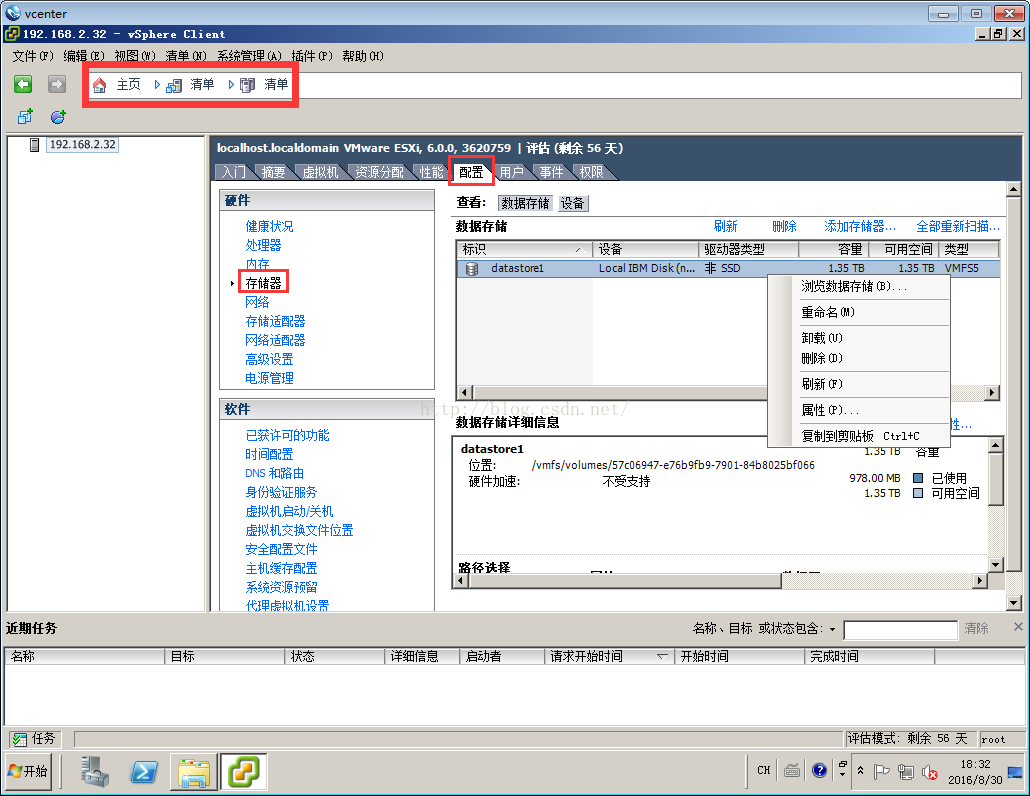Click the Tasks icon in status bar
The height and width of the screenshot is (796, 1030).
coord(20,739)
